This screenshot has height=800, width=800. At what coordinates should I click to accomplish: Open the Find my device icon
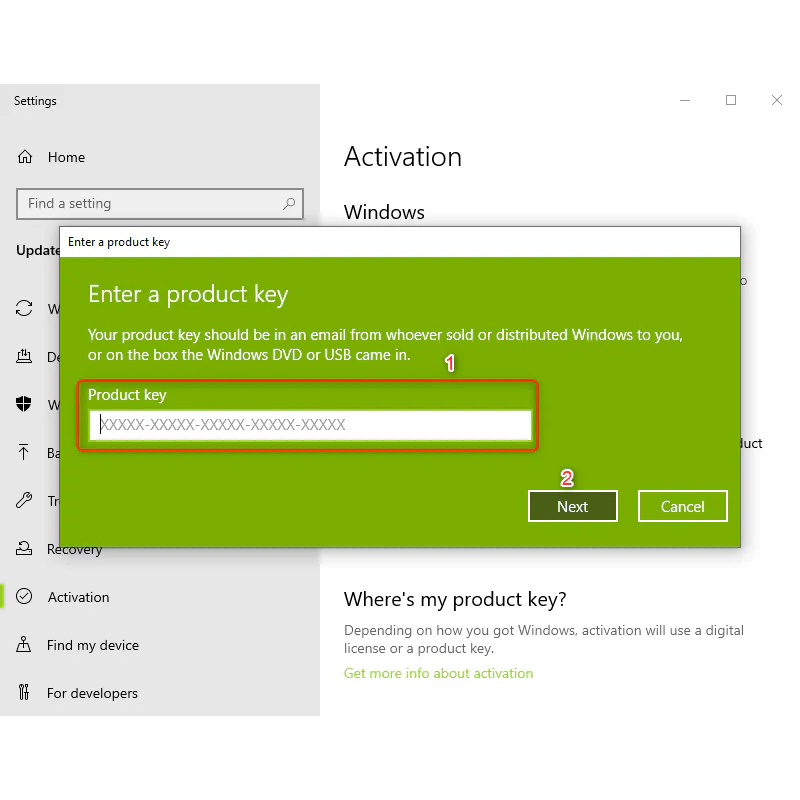pyautogui.click(x=25, y=645)
